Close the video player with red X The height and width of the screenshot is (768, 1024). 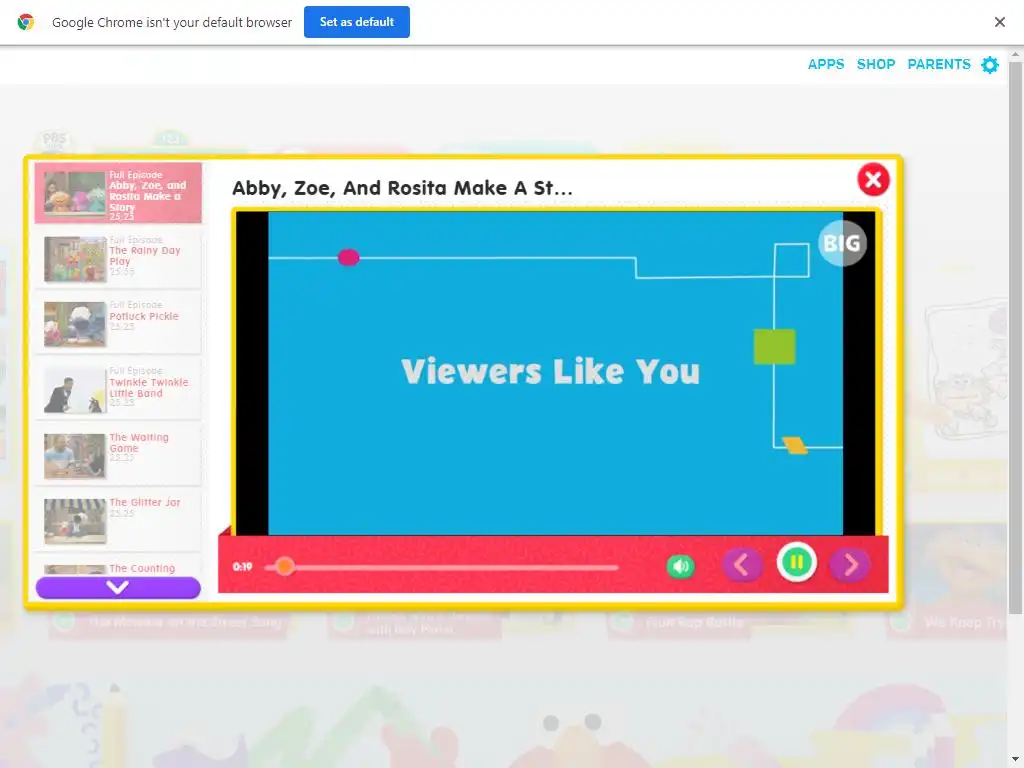click(873, 180)
